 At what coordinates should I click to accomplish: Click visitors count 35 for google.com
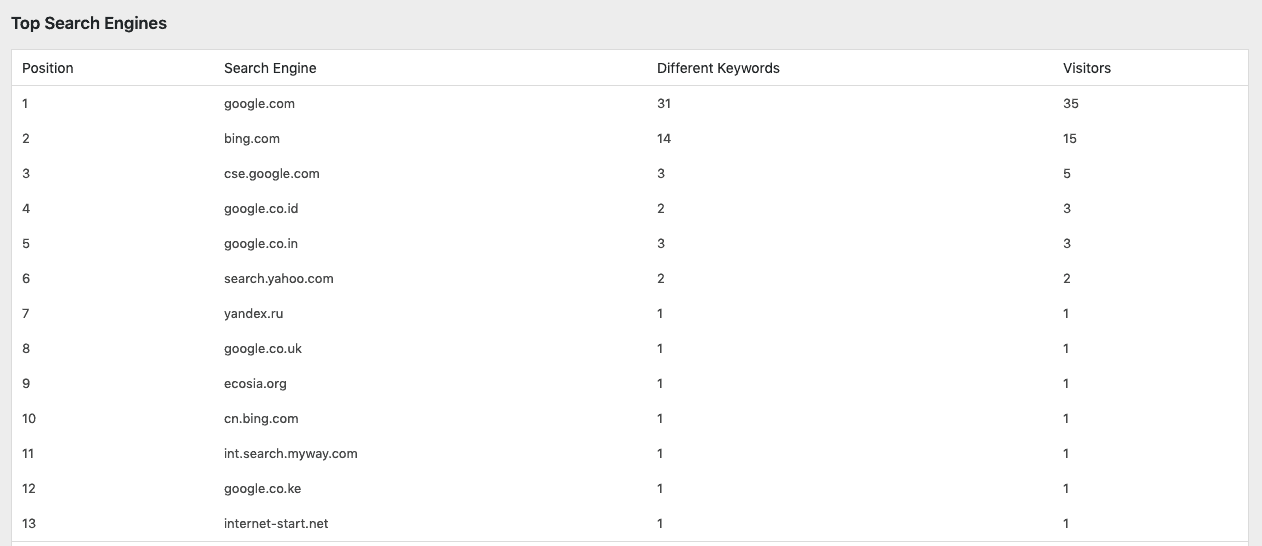point(1071,104)
